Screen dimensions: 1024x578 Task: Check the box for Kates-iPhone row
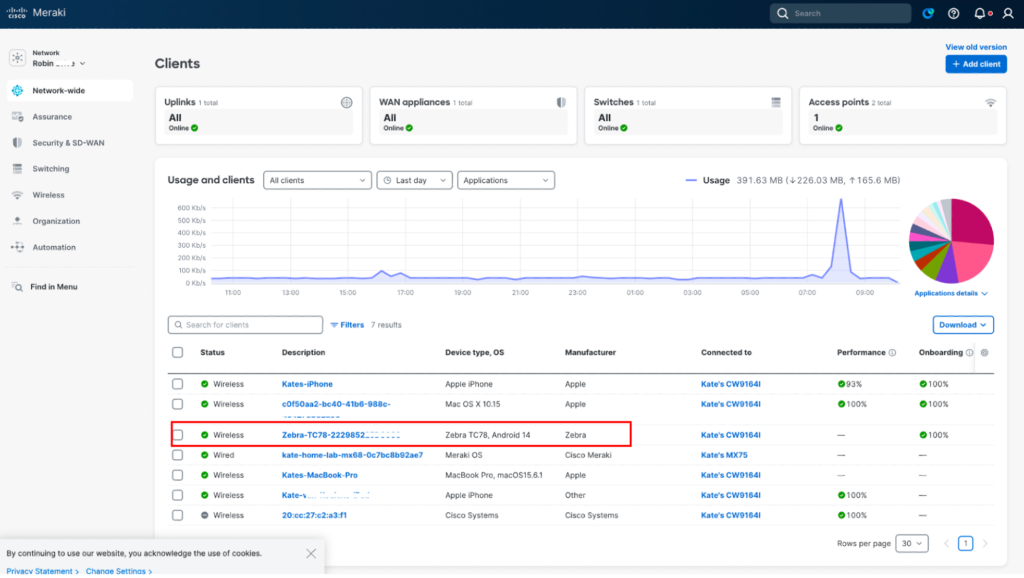point(177,384)
